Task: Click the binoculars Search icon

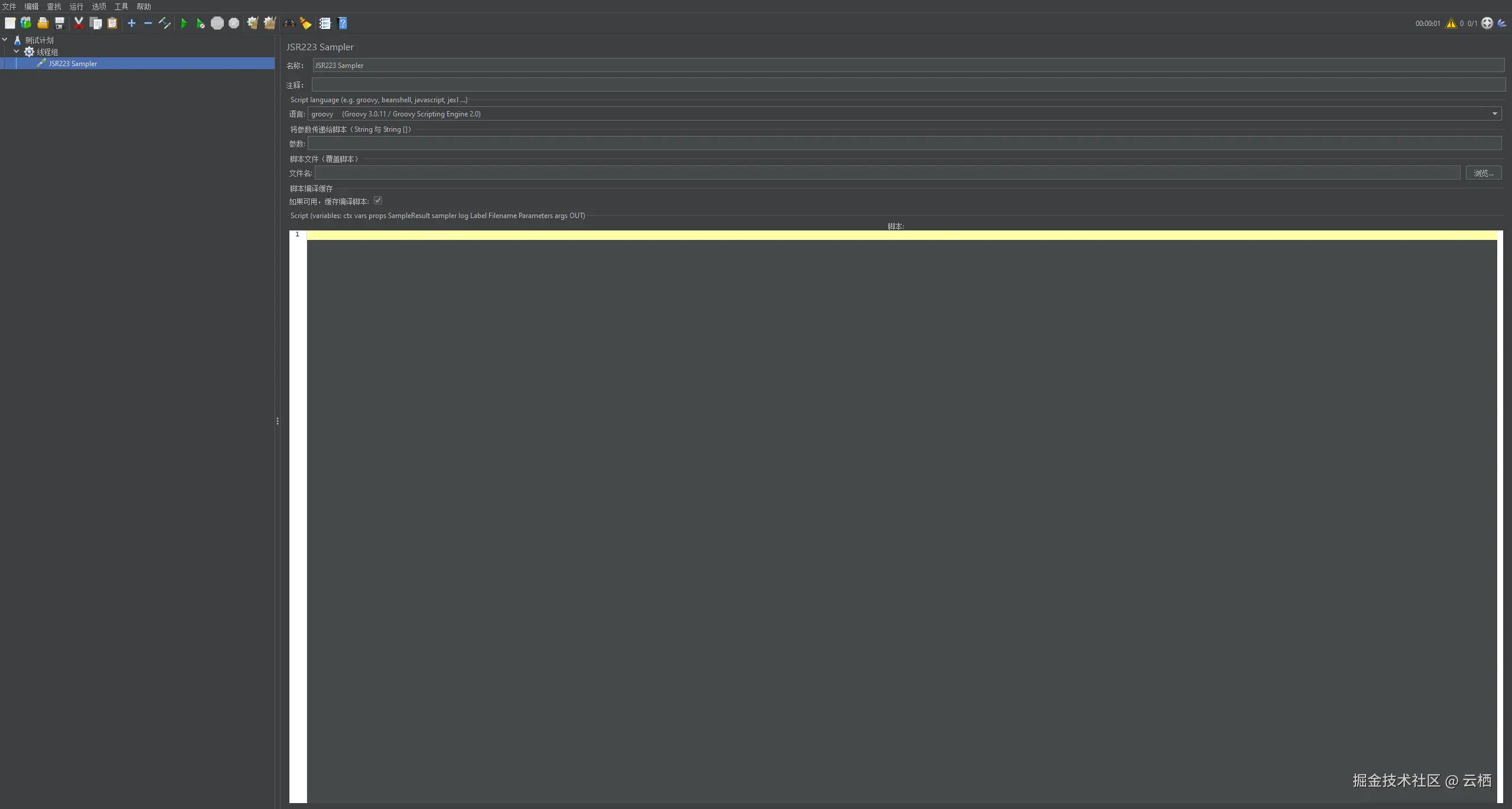Action: [x=289, y=24]
